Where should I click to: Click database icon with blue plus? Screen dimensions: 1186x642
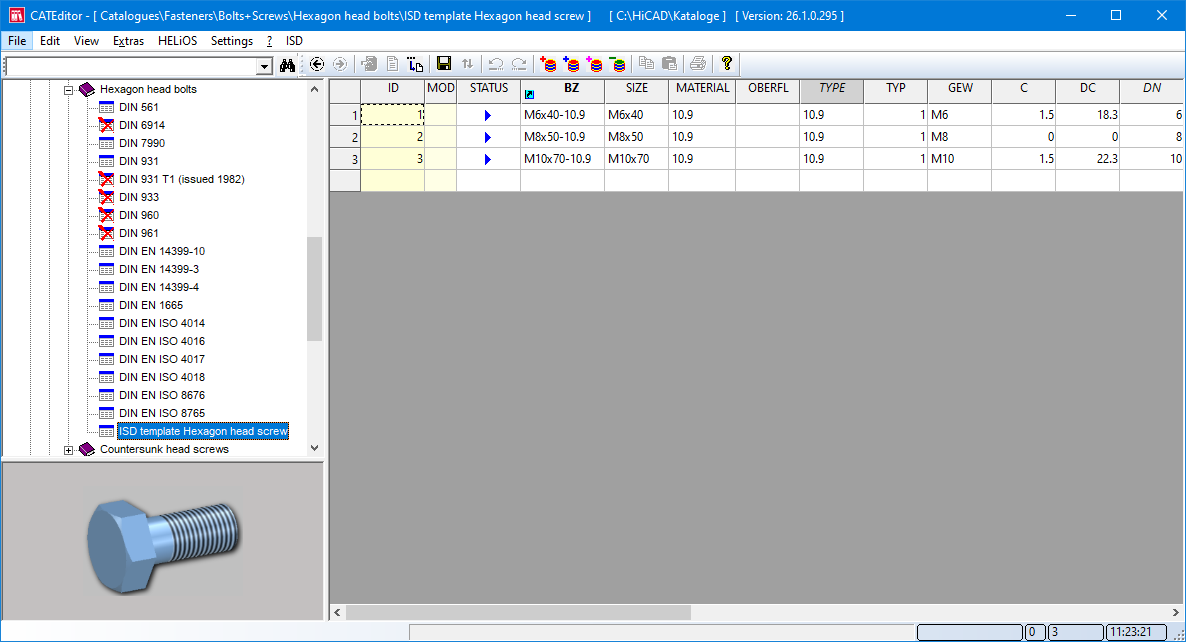[x=572, y=64]
